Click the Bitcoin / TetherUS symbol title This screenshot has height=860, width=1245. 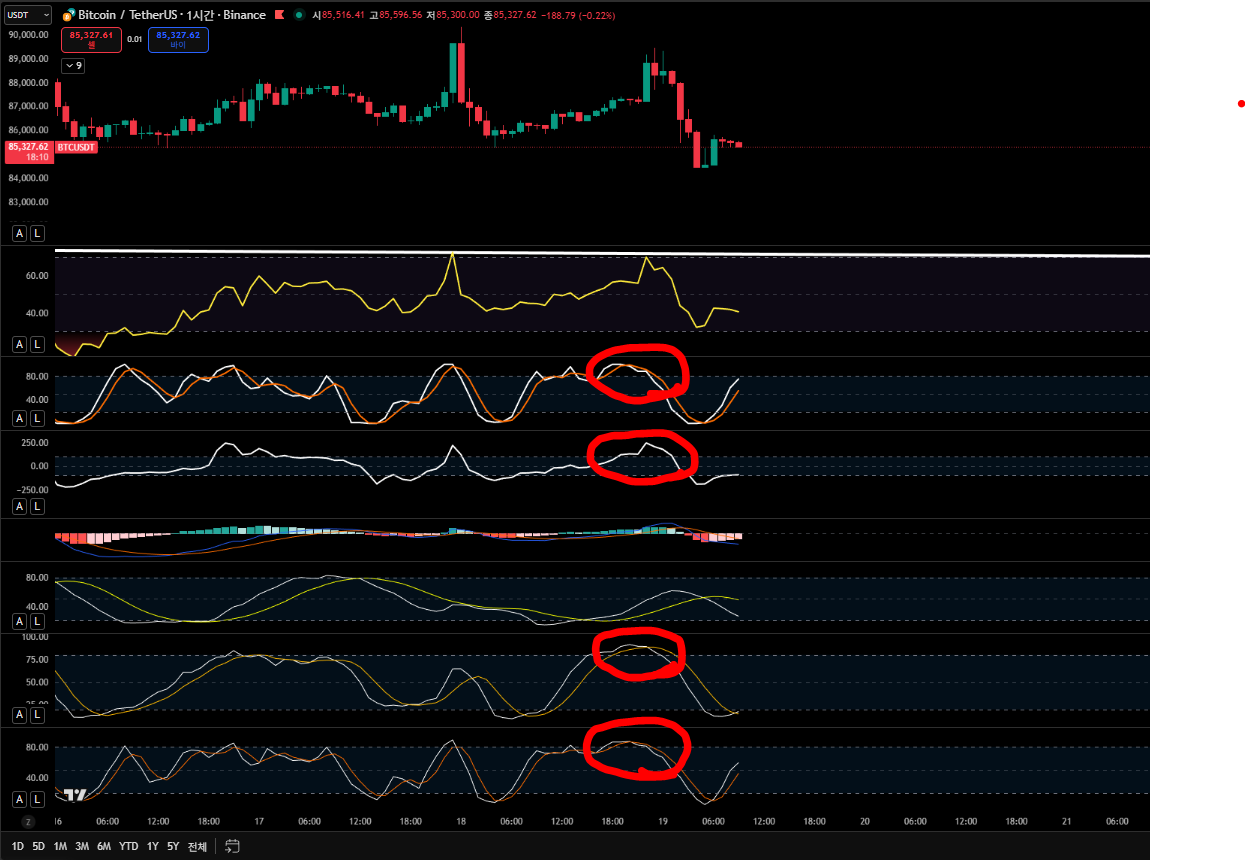tap(171, 15)
